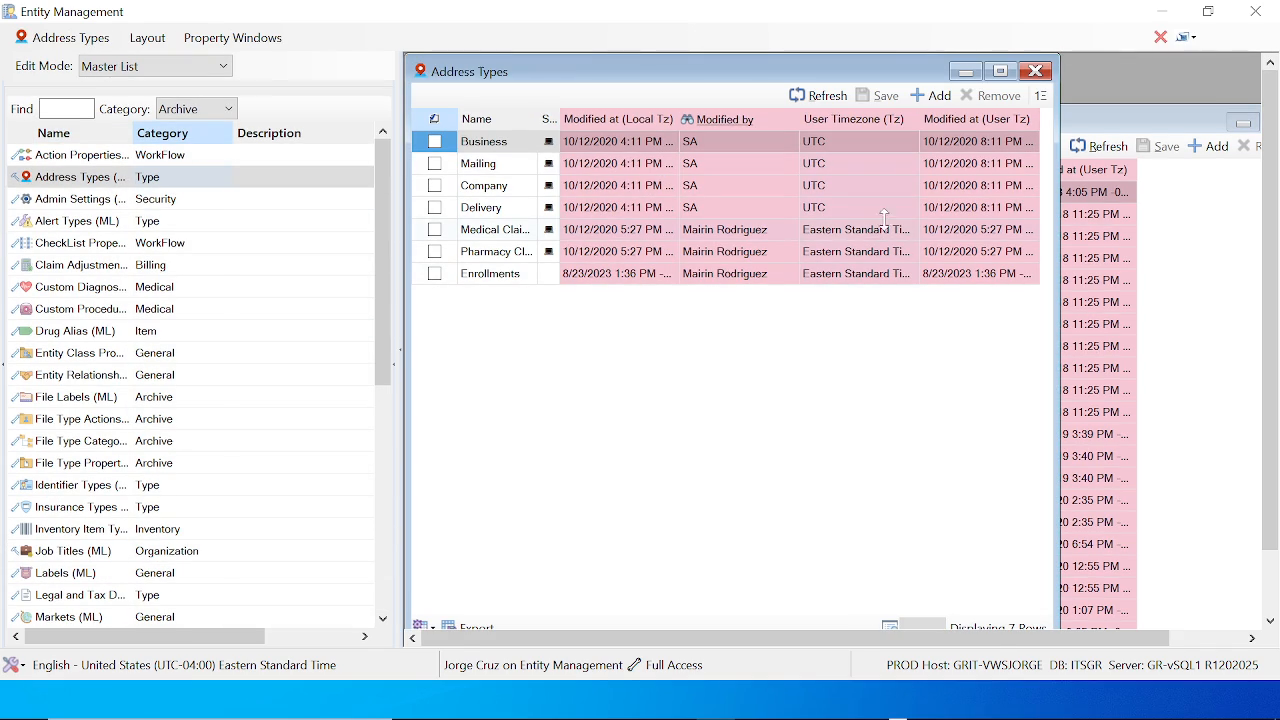
Task: Click the select-all icon in grid header
Action: click(x=434, y=119)
